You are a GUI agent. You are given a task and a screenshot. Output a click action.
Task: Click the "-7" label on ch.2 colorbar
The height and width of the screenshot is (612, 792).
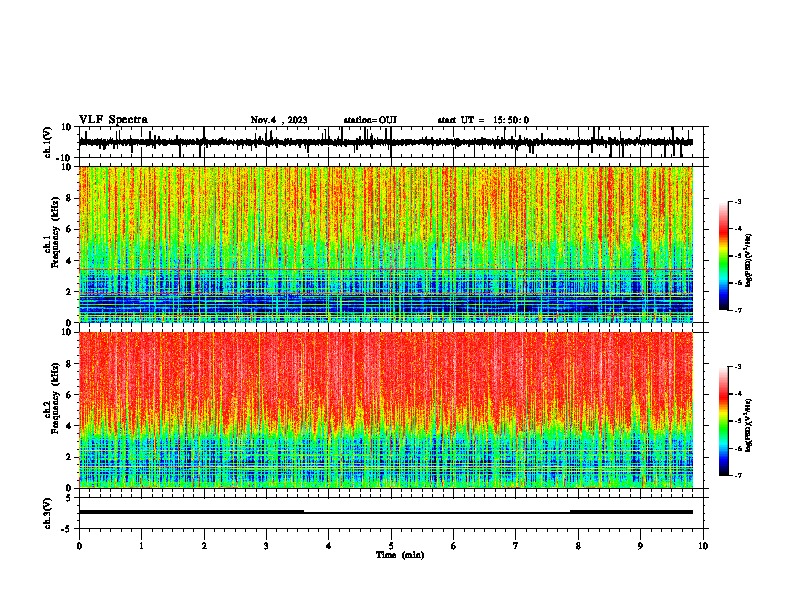(x=738, y=476)
